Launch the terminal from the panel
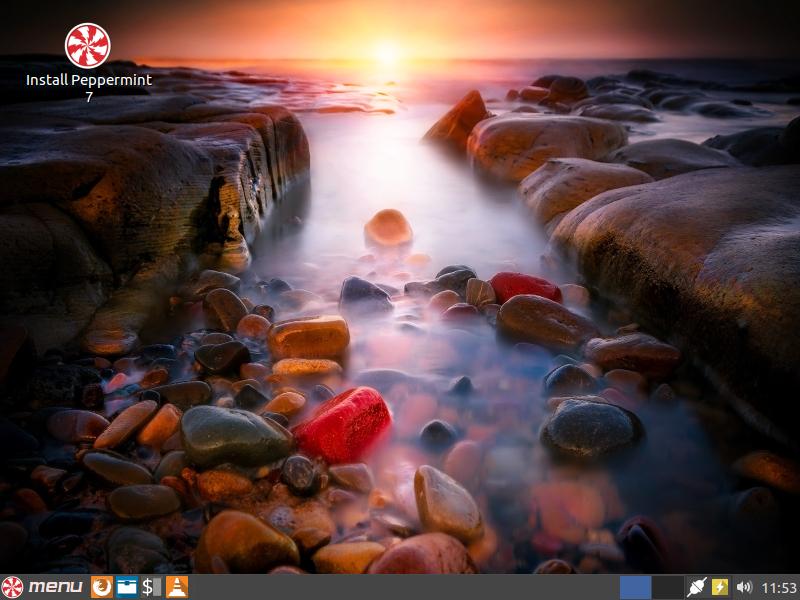800x600 pixels. click(151, 587)
